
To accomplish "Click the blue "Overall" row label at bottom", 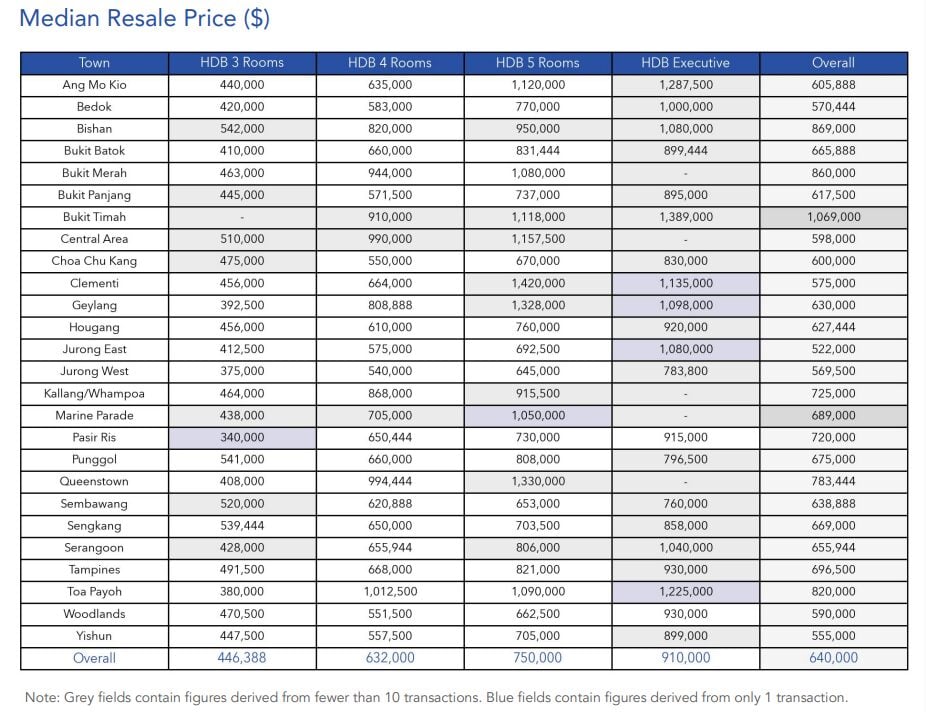I will click(94, 658).
